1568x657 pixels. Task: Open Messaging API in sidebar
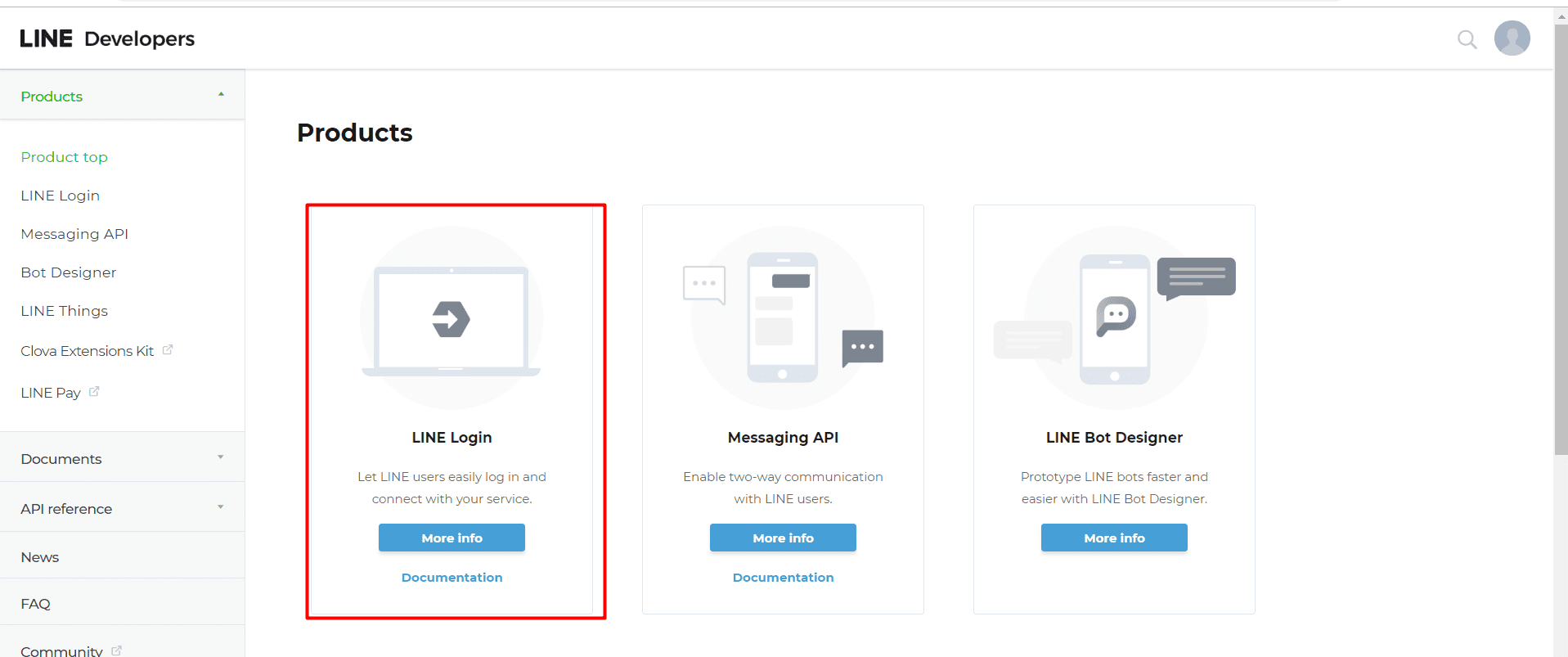74,234
